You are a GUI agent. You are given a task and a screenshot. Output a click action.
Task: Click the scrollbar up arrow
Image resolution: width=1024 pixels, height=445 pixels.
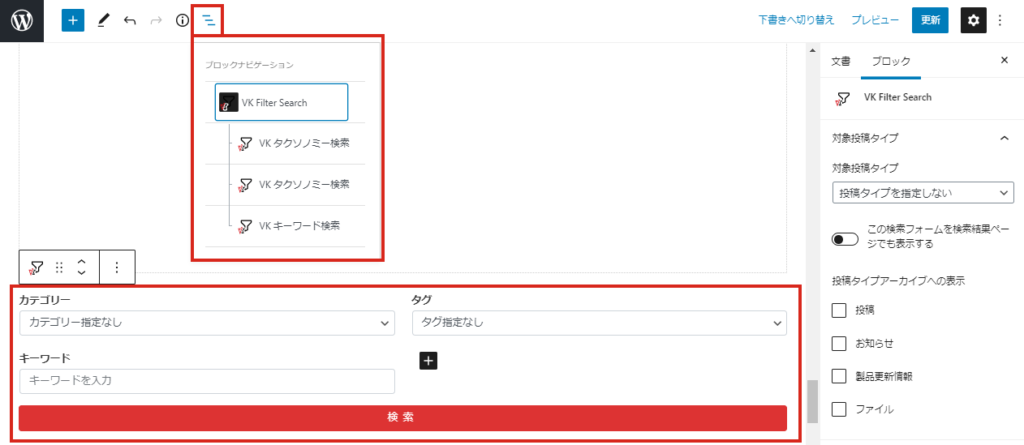click(813, 50)
